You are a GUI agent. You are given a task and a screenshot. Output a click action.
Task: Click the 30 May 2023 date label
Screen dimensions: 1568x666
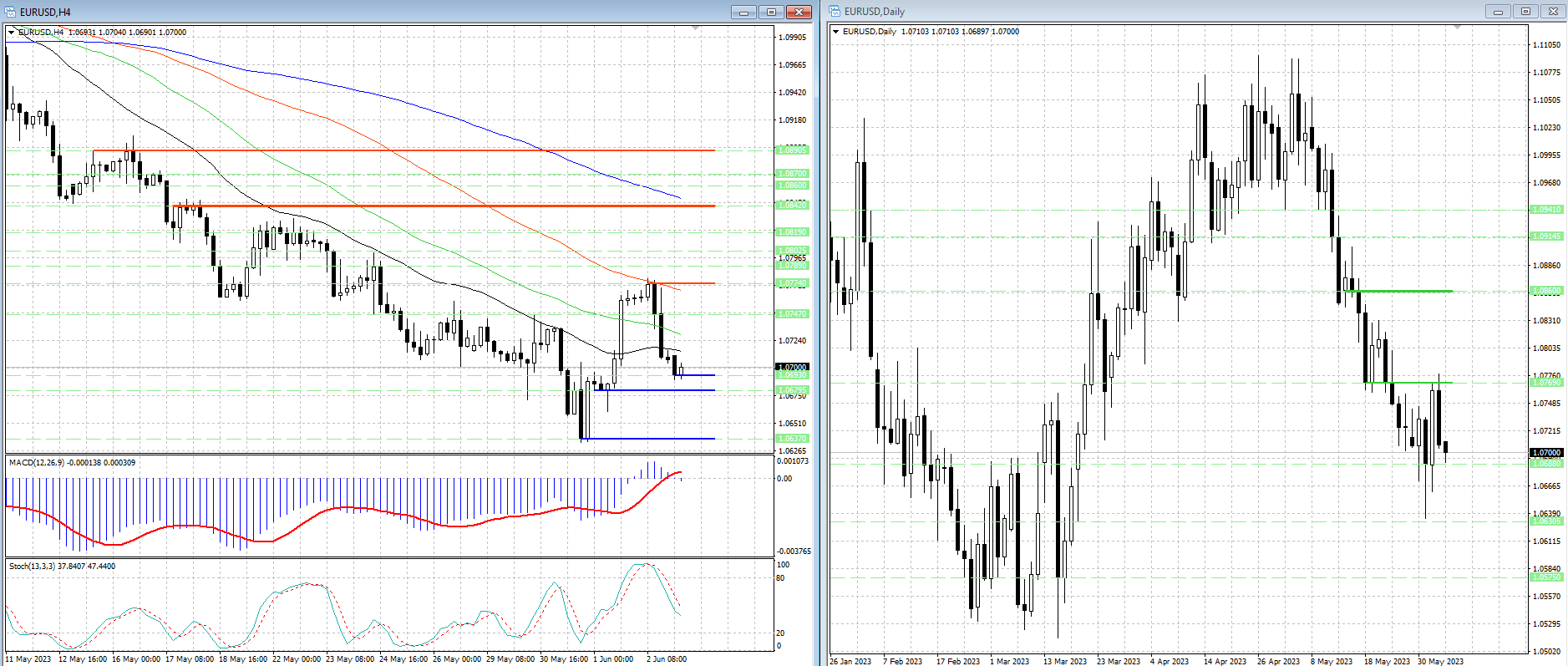click(x=1440, y=662)
